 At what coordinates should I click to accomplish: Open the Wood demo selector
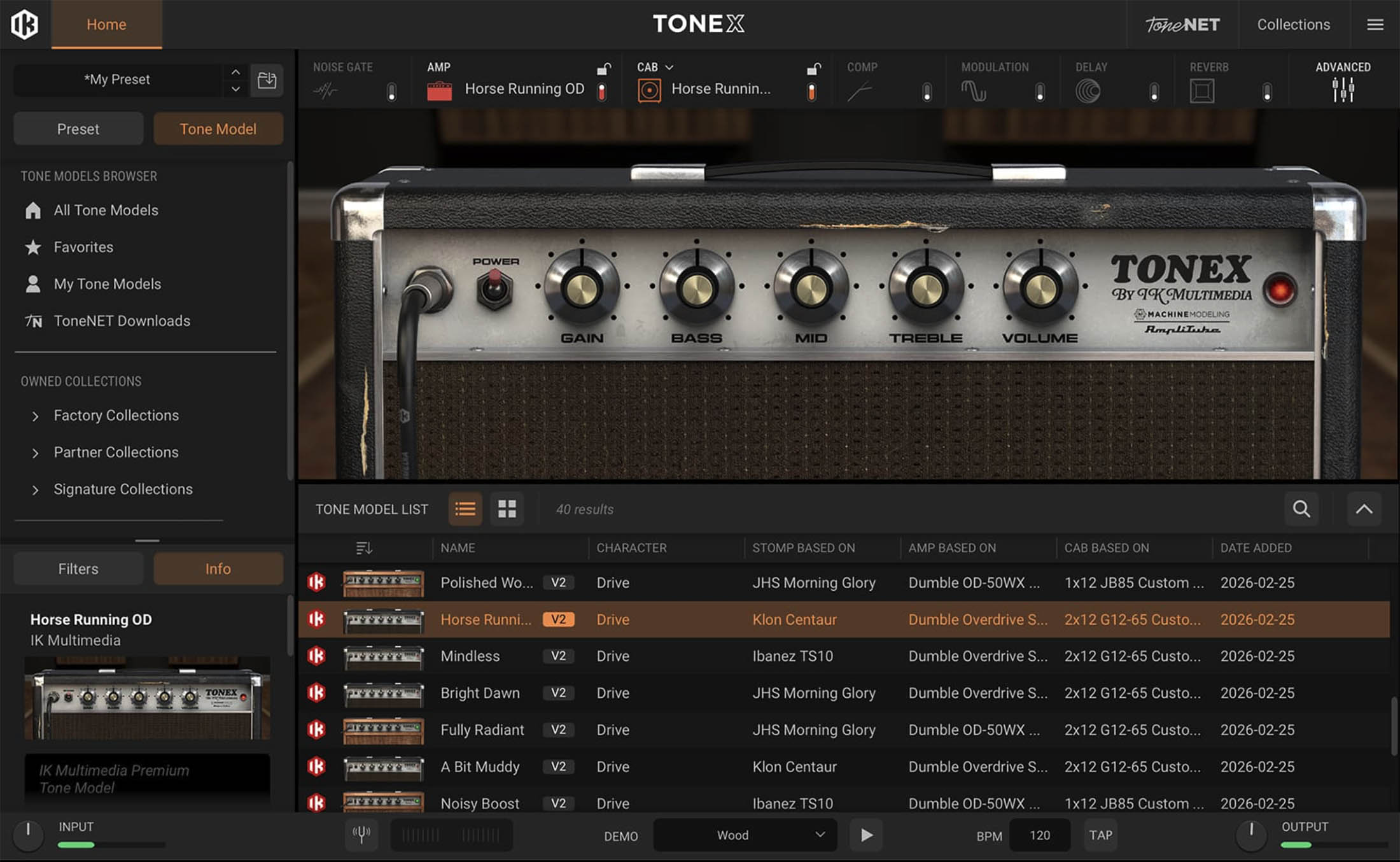[743, 835]
